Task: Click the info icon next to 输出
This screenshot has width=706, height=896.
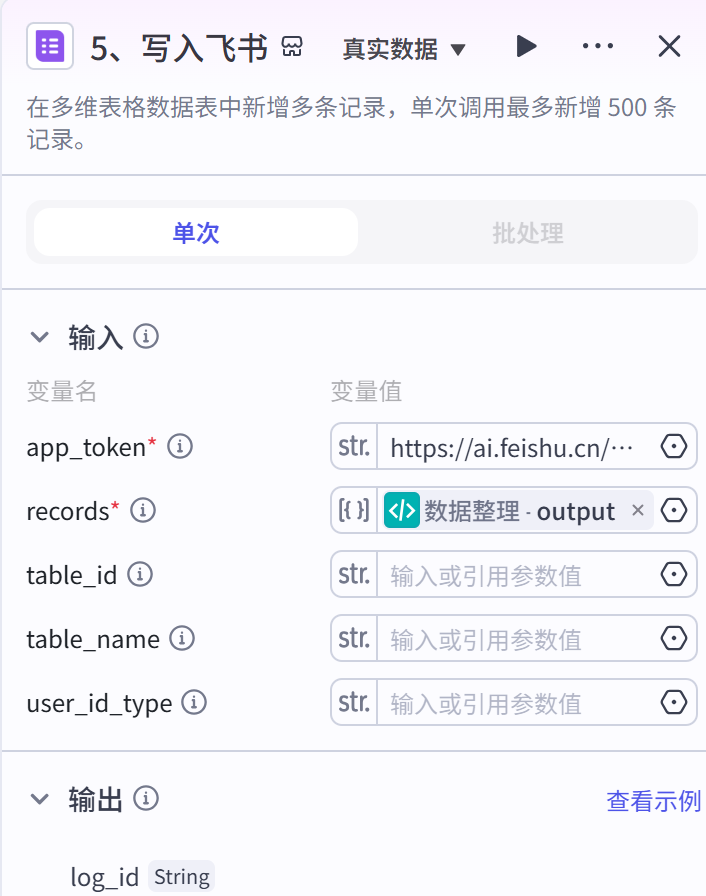Action: (x=146, y=798)
